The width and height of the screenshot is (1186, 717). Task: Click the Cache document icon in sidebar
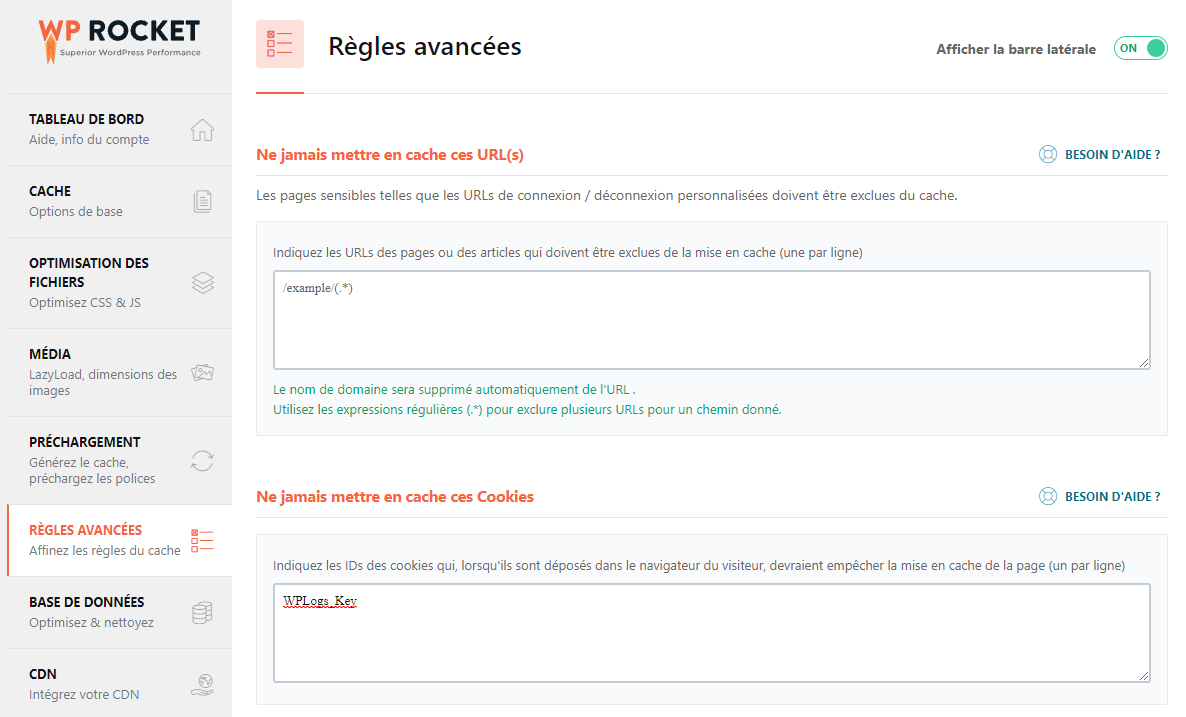coord(202,201)
